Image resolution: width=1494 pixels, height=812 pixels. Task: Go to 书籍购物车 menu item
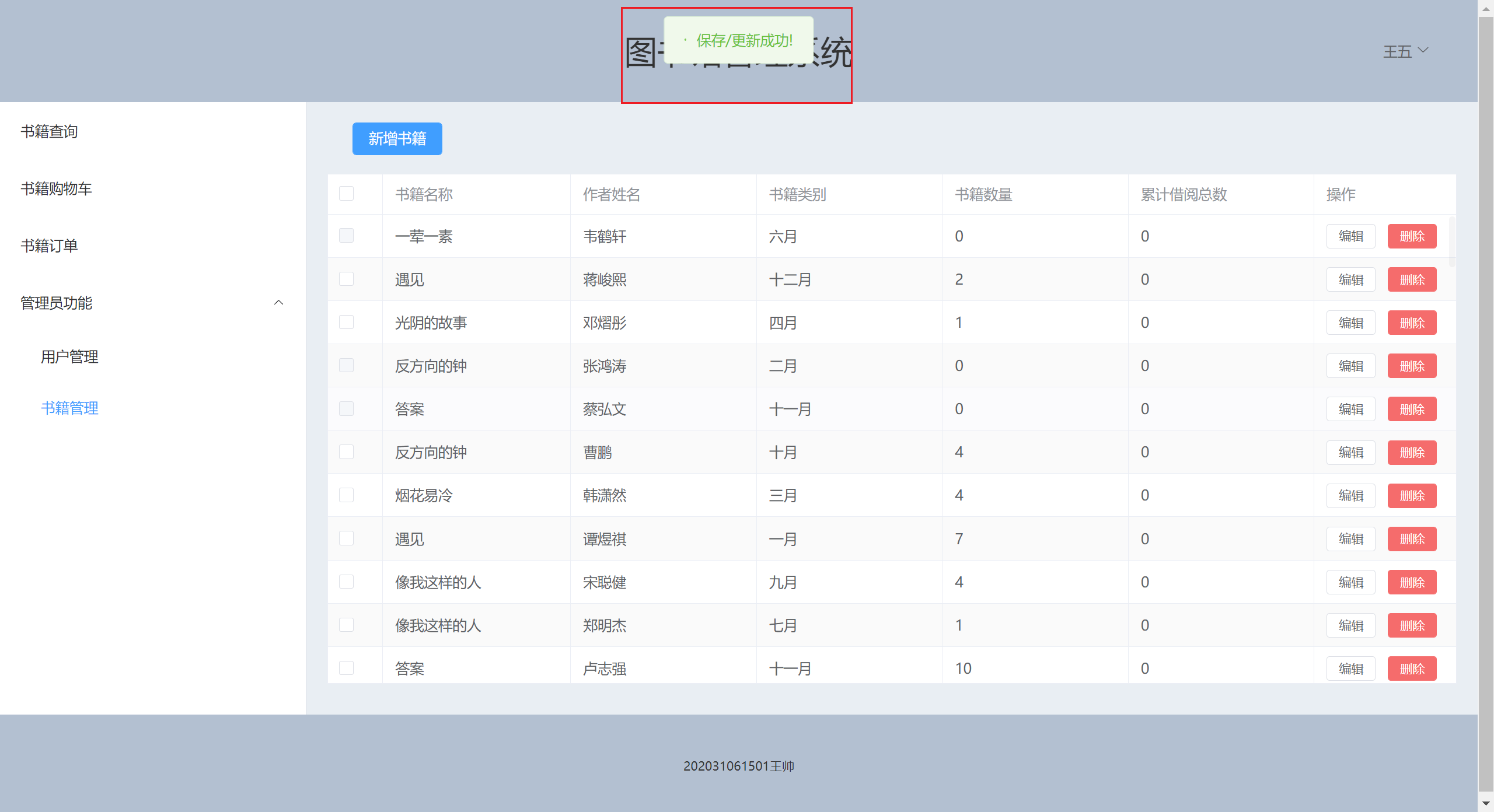coord(57,189)
